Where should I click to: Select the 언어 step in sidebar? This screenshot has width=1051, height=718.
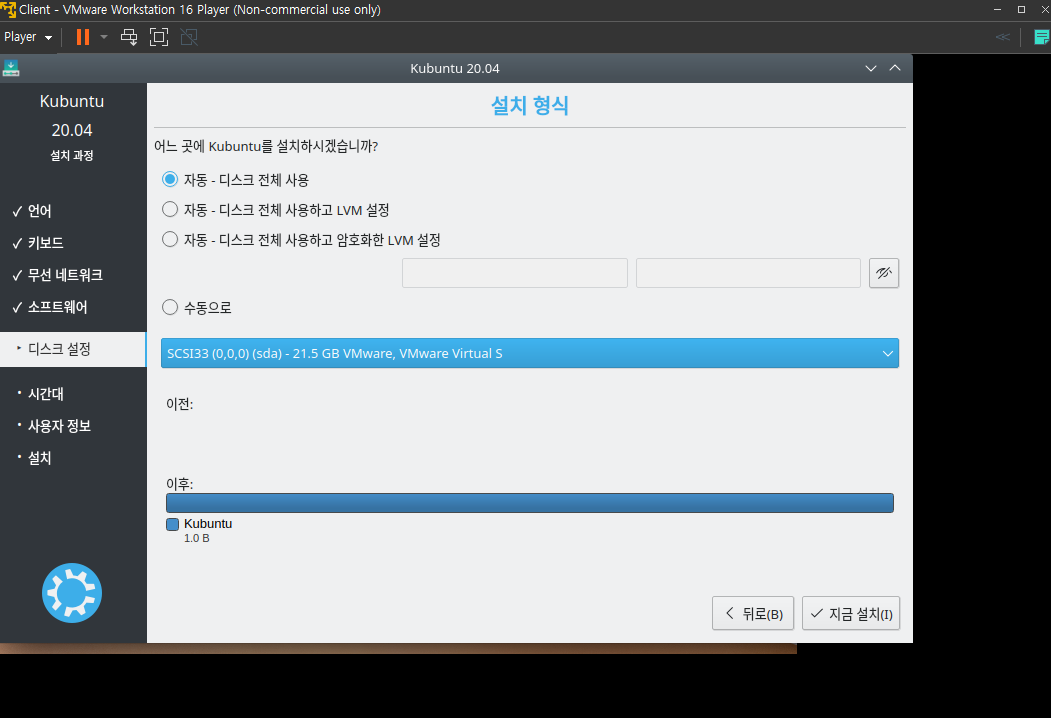point(40,211)
